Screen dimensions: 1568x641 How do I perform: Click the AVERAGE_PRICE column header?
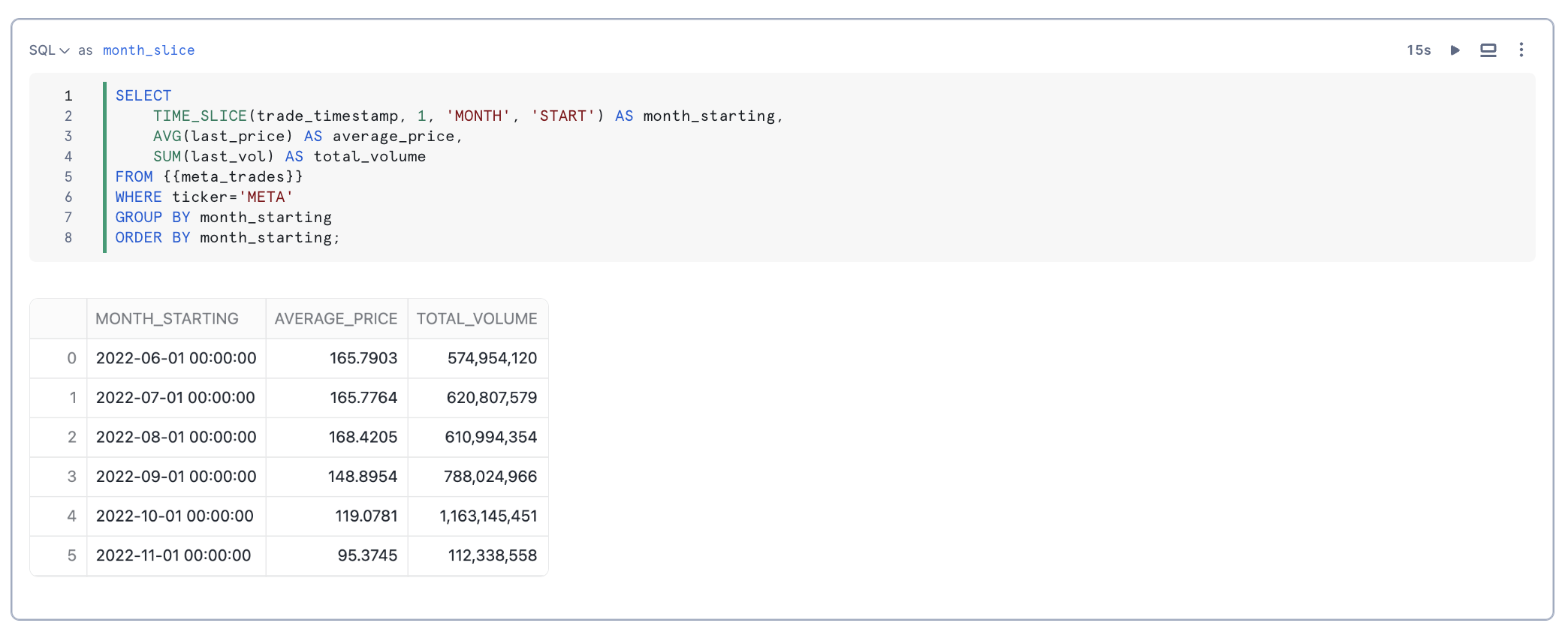[x=336, y=319]
